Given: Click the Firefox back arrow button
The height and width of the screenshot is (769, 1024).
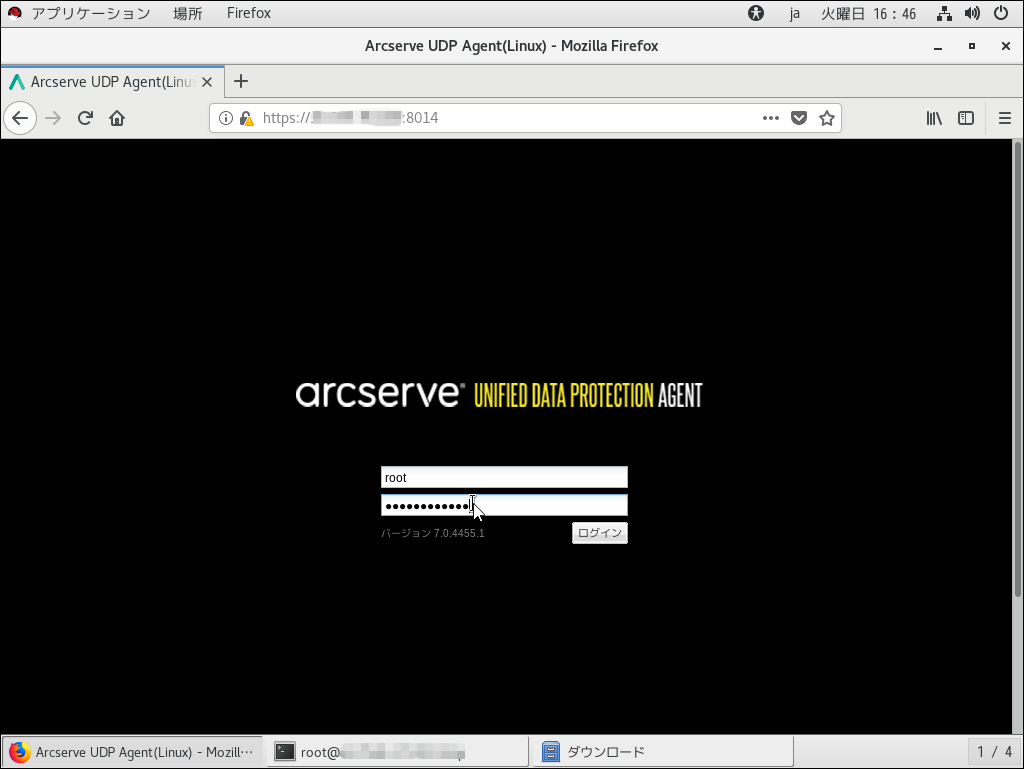Looking at the screenshot, I should coord(20,118).
